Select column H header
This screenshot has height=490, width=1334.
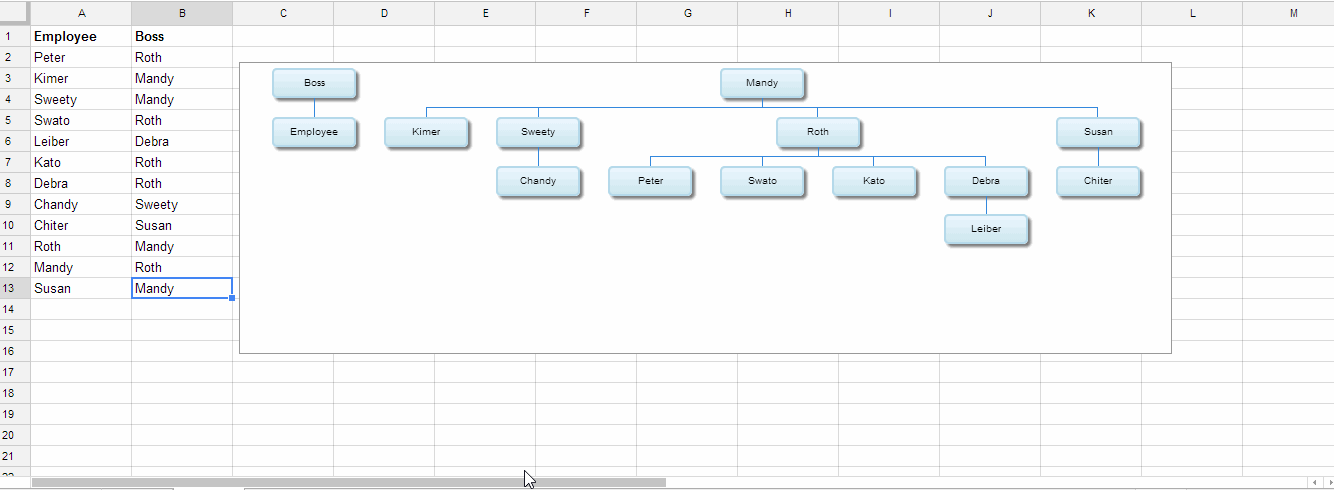(x=788, y=13)
